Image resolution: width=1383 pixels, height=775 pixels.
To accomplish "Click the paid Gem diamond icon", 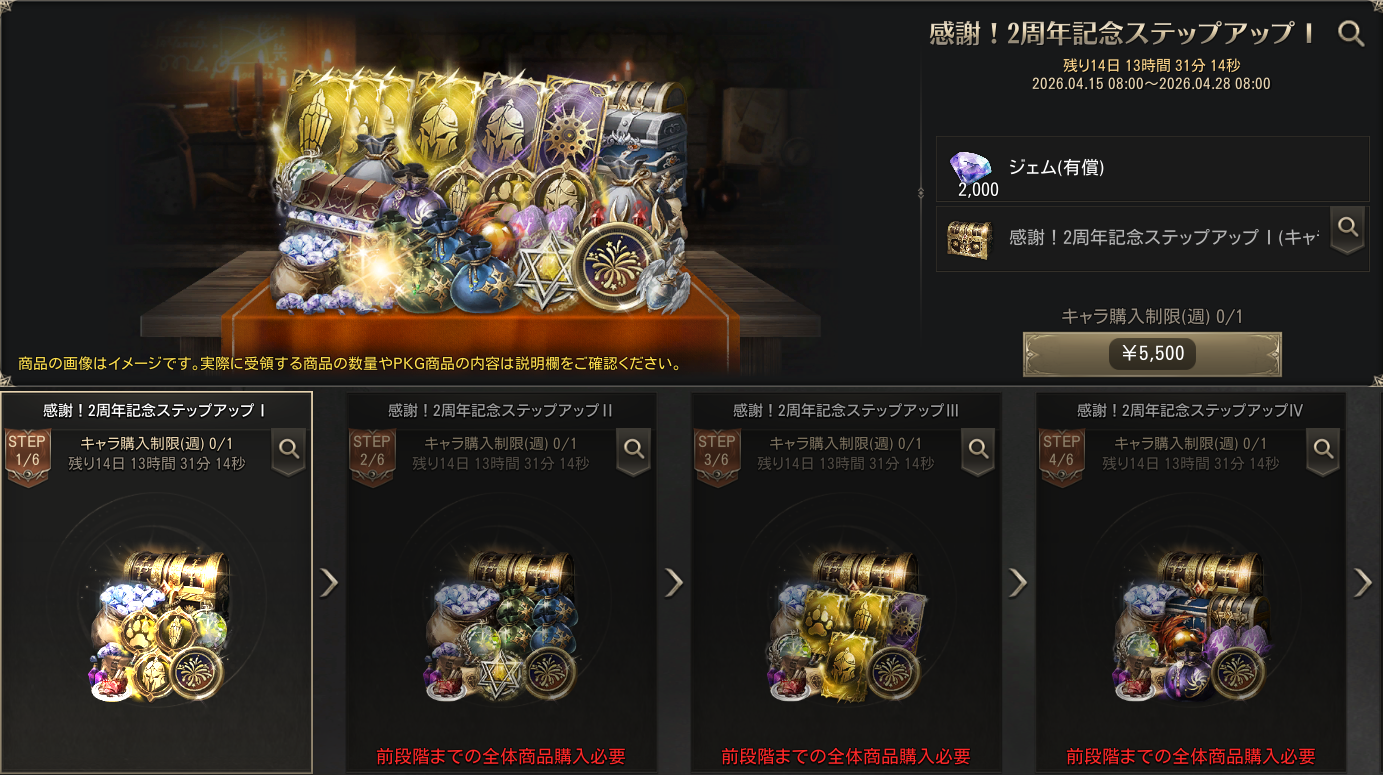I will (x=969, y=167).
